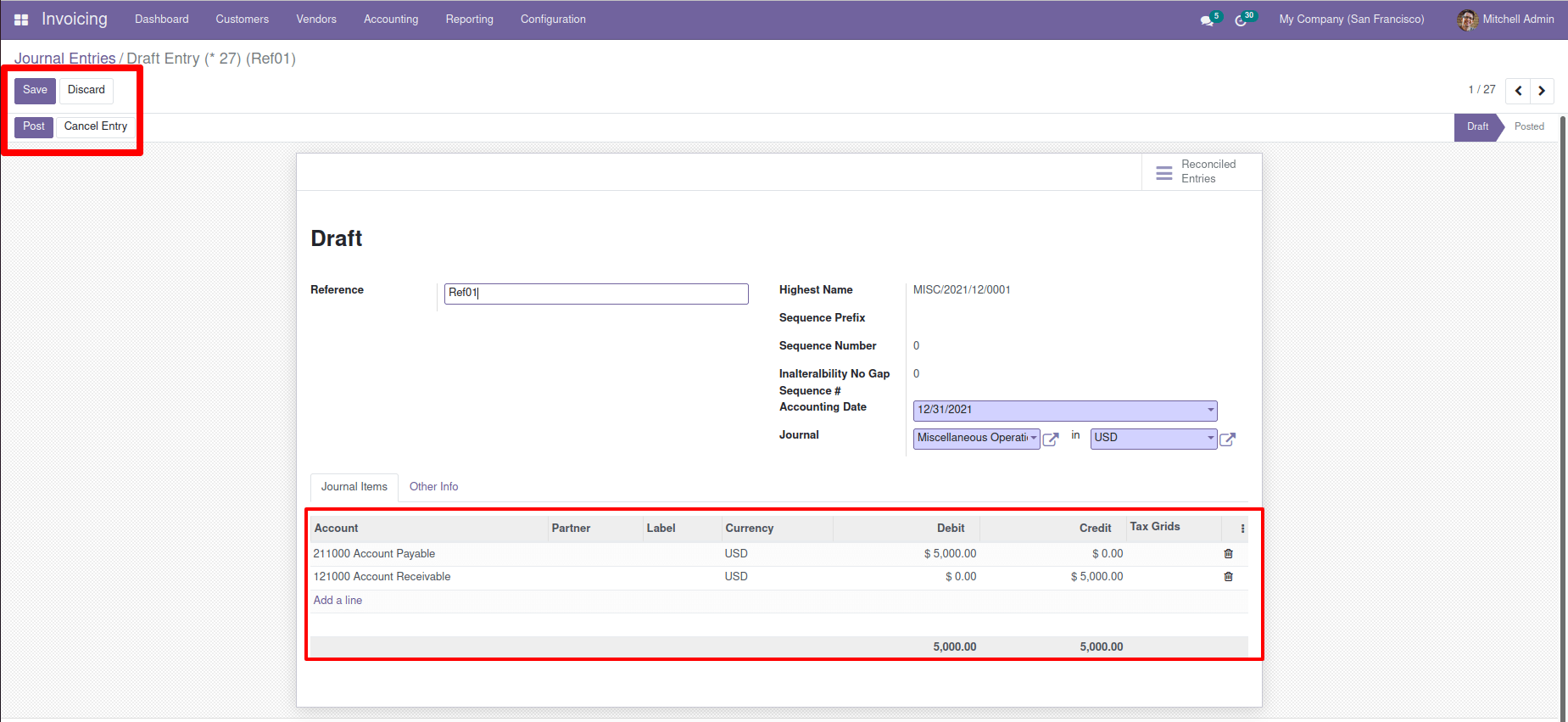Click the Reference input field

(596, 294)
